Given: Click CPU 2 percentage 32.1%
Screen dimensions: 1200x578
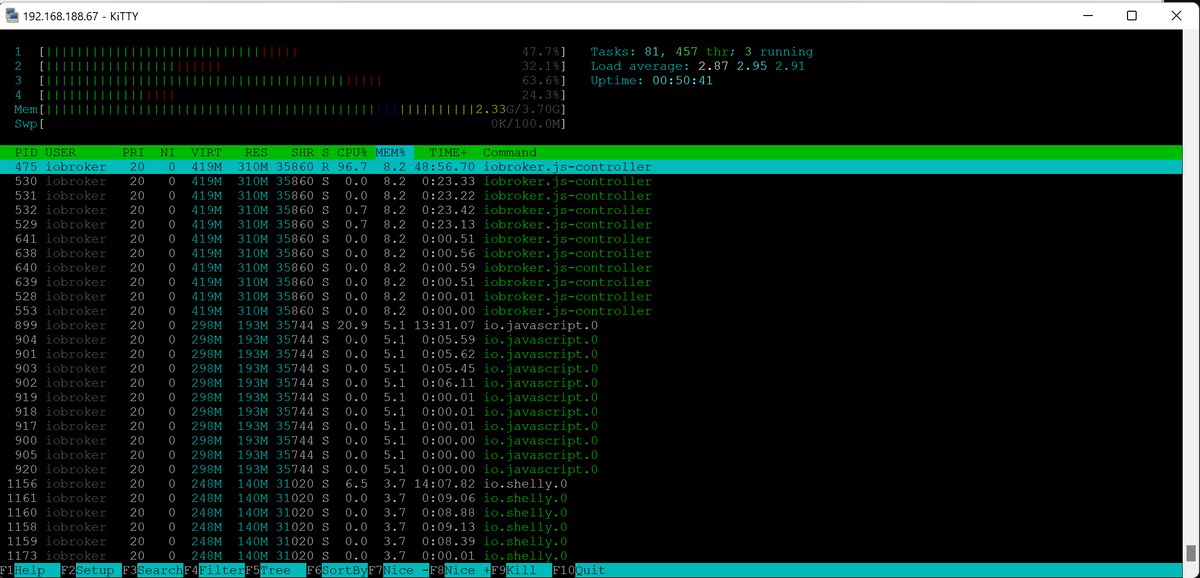Looking at the screenshot, I should tap(541, 66).
